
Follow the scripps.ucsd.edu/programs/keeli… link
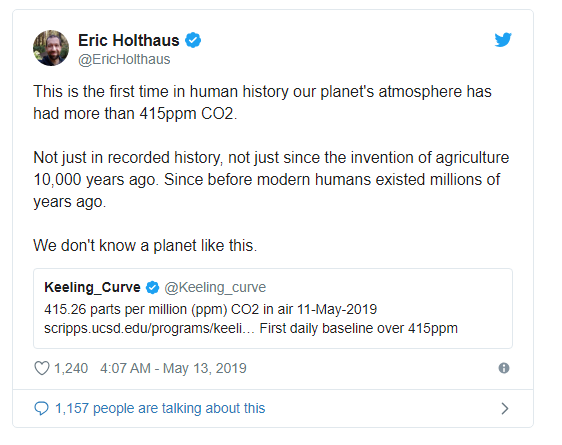(149, 329)
